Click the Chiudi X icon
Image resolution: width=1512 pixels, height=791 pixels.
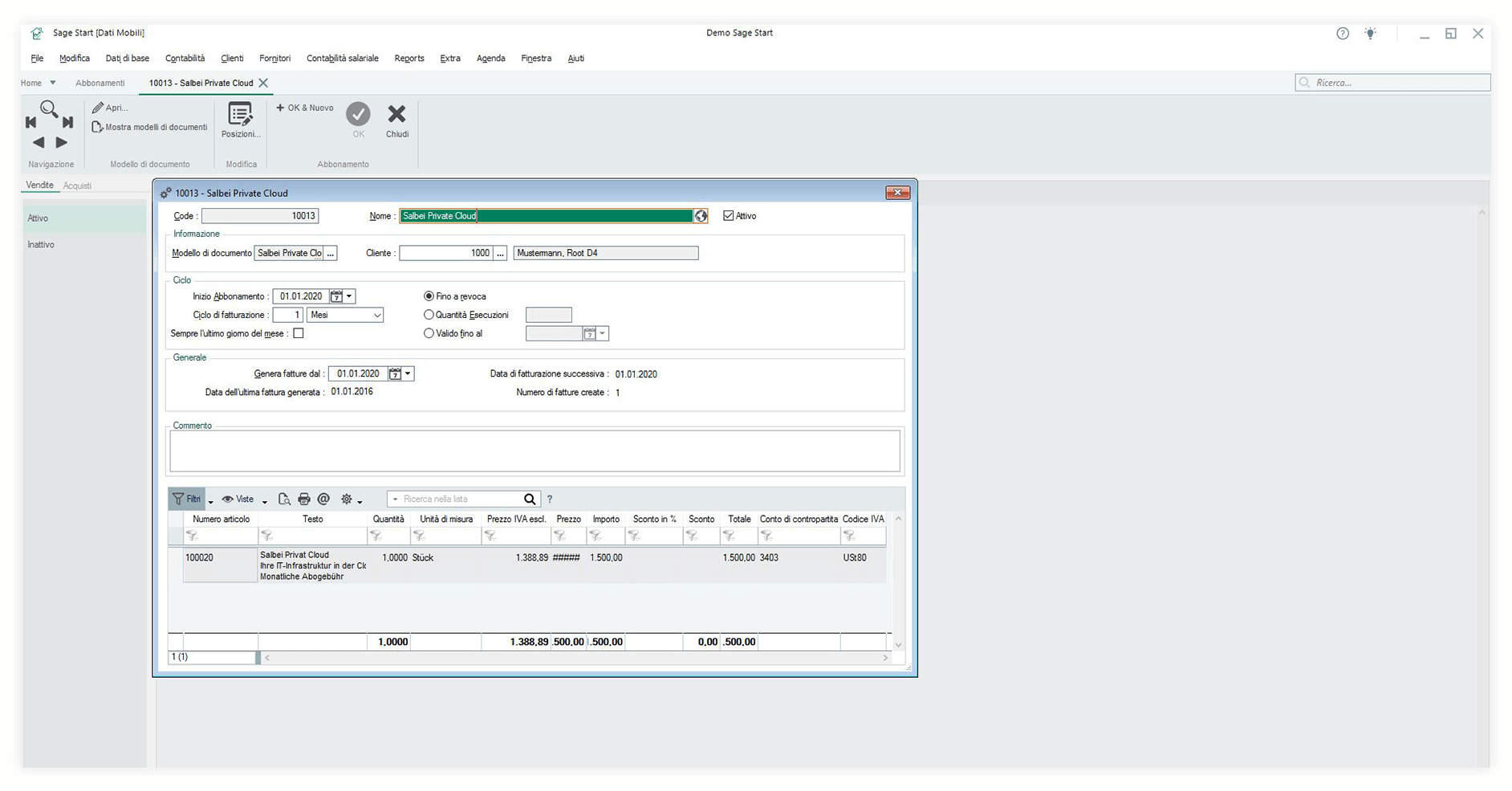point(396,114)
